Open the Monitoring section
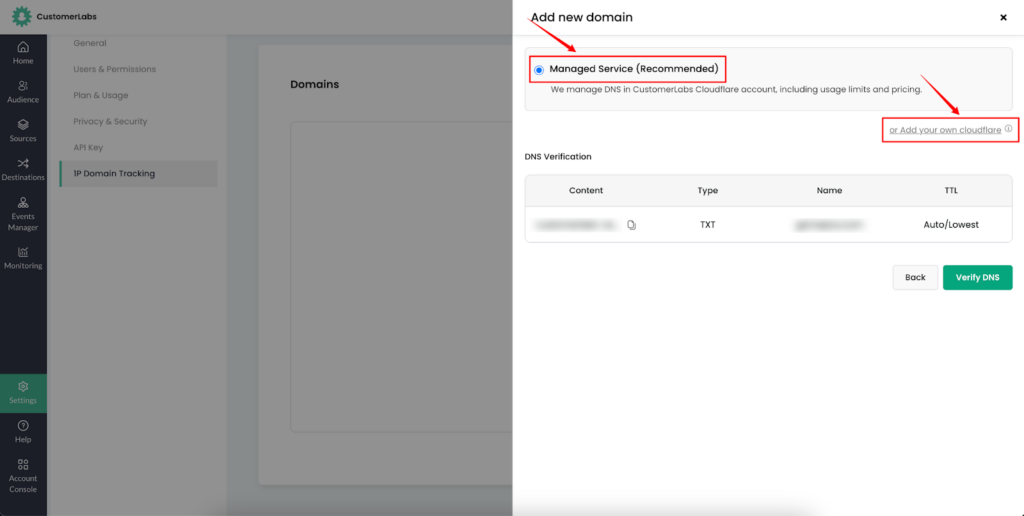The height and width of the screenshot is (516, 1024). (x=23, y=258)
